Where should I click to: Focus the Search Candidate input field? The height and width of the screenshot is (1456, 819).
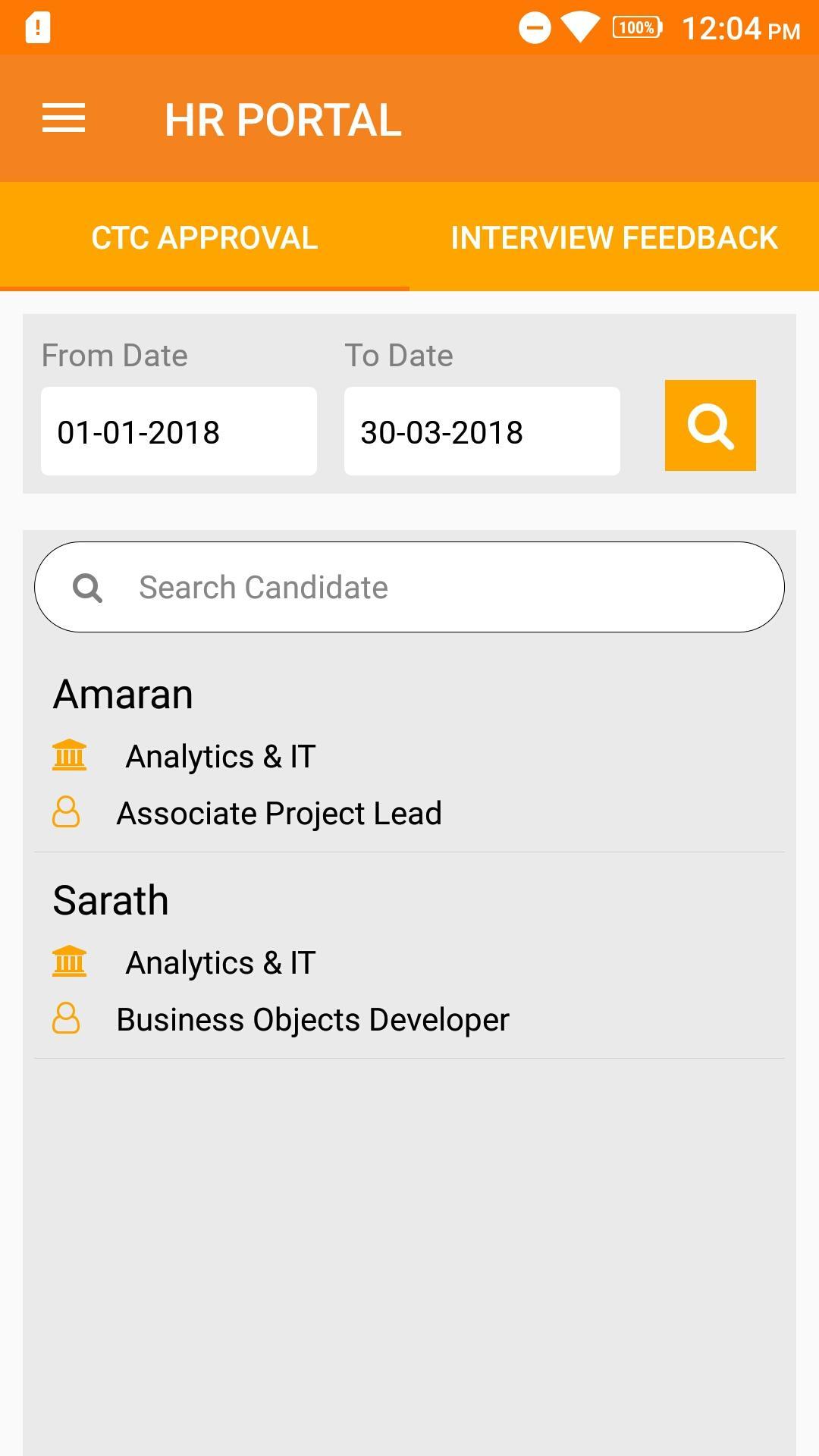(409, 587)
